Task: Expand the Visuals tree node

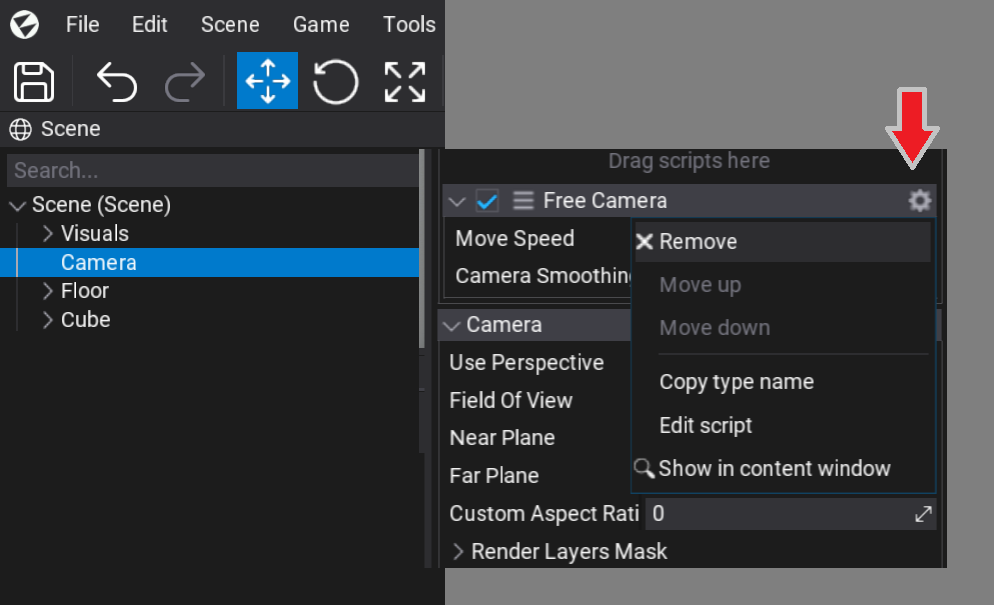Action: click(x=47, y=234)
